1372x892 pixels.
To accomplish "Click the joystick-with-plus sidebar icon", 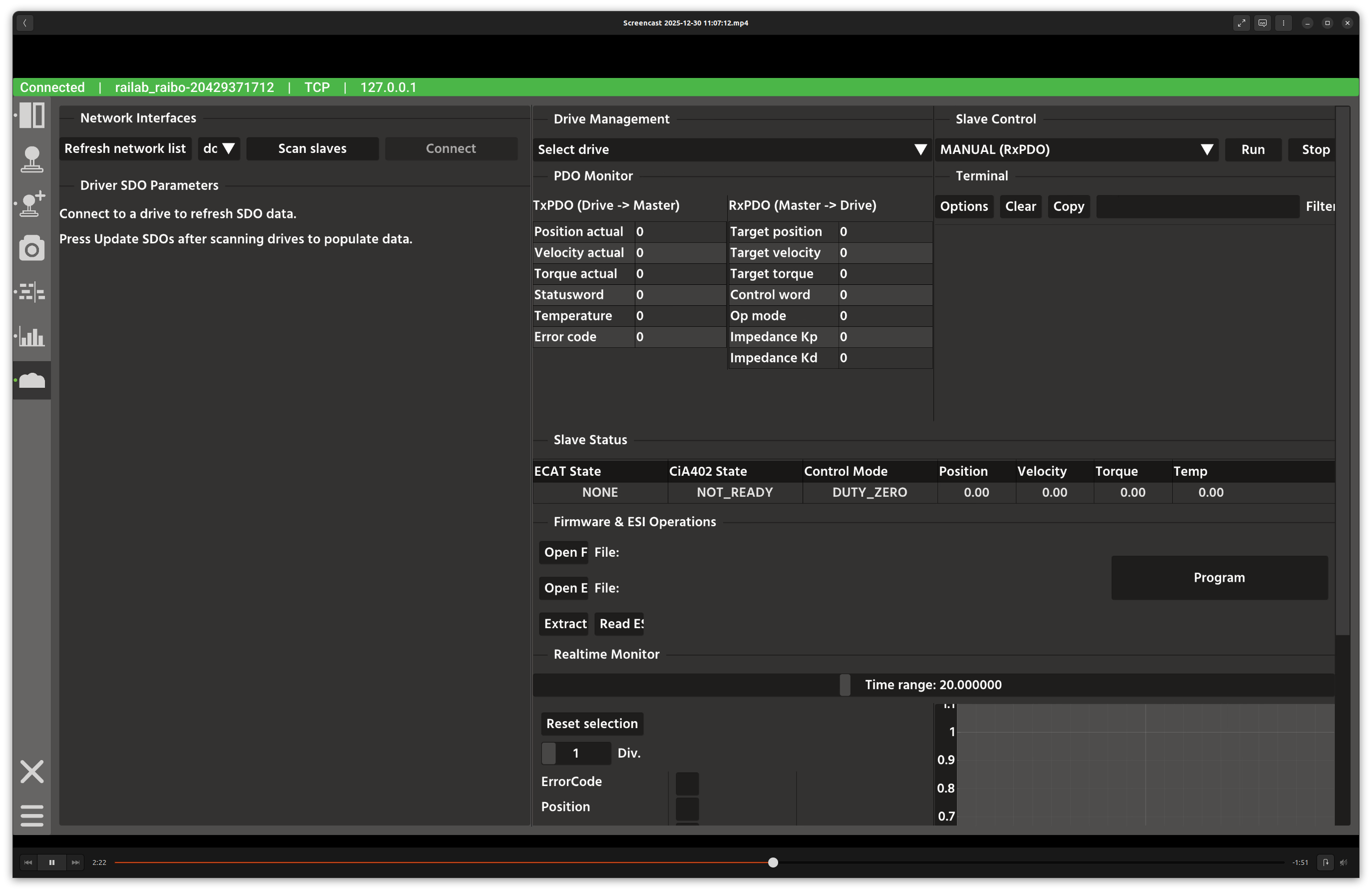I will tap(31, 203).
